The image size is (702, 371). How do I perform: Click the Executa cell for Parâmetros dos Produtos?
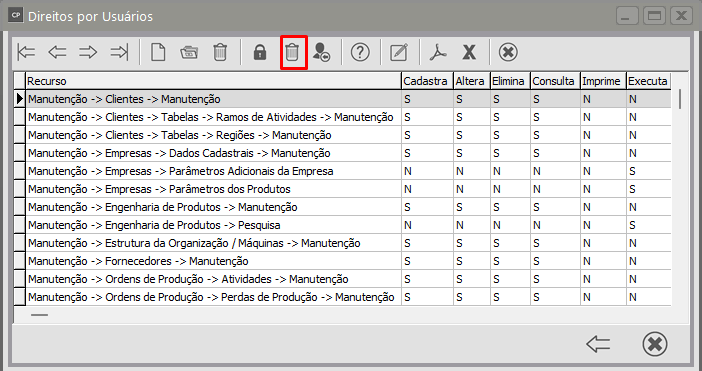pos(648,189)
